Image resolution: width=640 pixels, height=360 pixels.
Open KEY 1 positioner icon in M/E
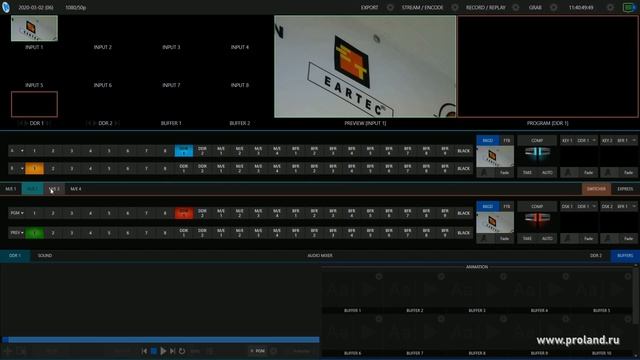click(569, 173)
